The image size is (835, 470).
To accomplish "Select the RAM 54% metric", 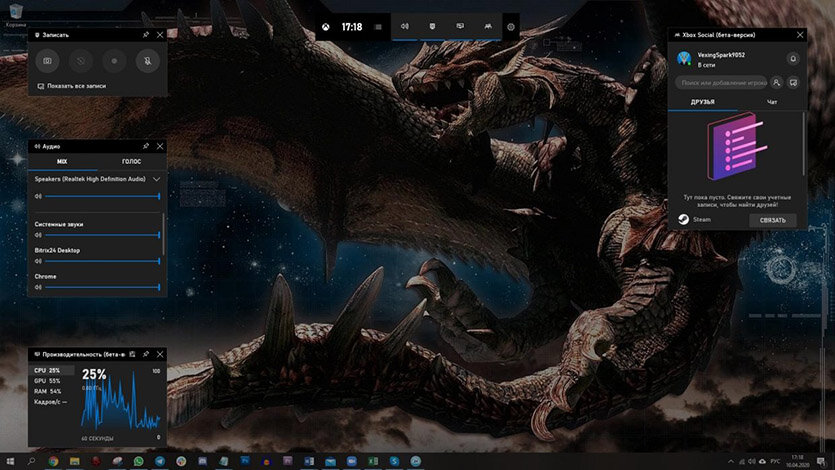I will point(47,391).
